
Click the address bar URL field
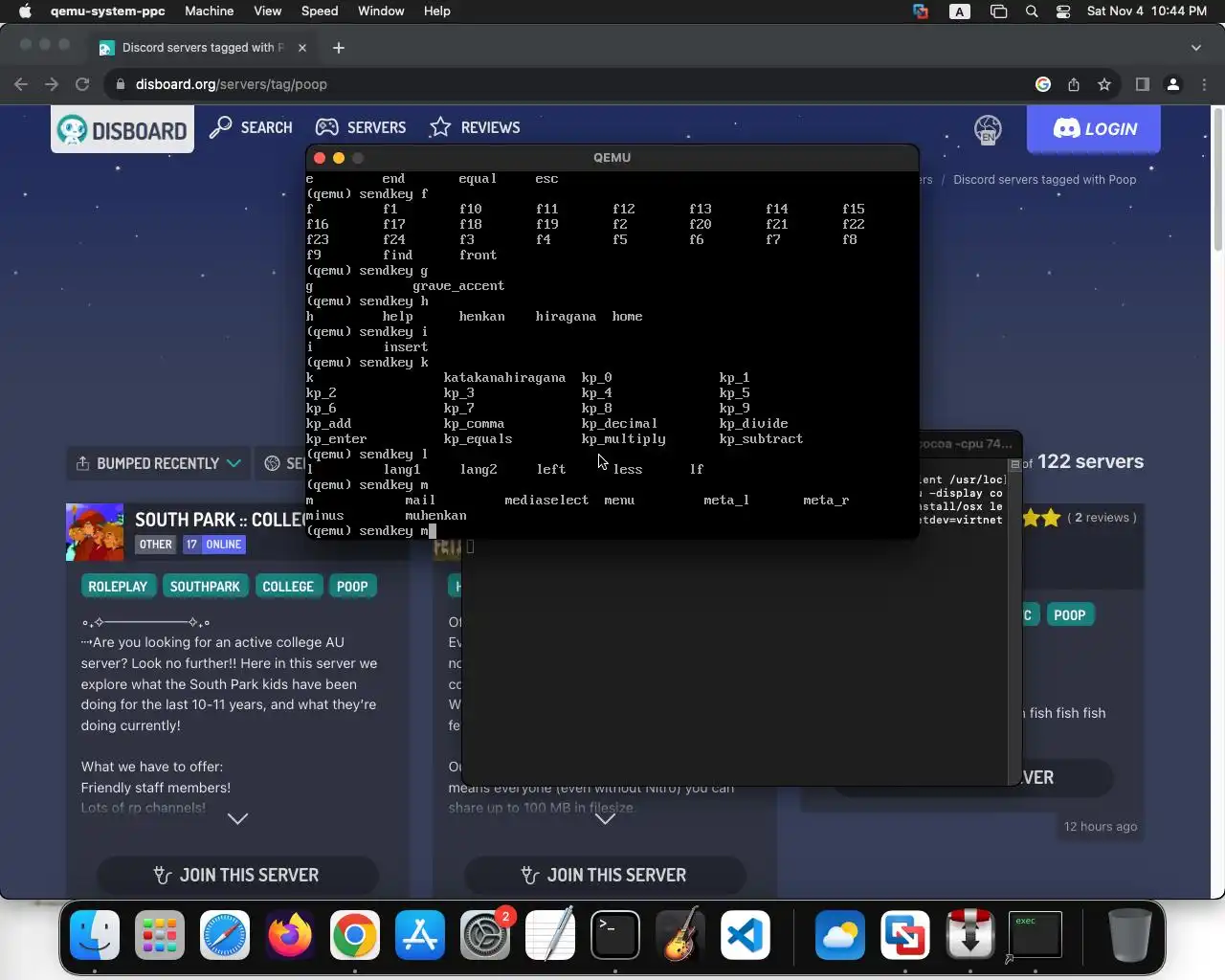574,84
